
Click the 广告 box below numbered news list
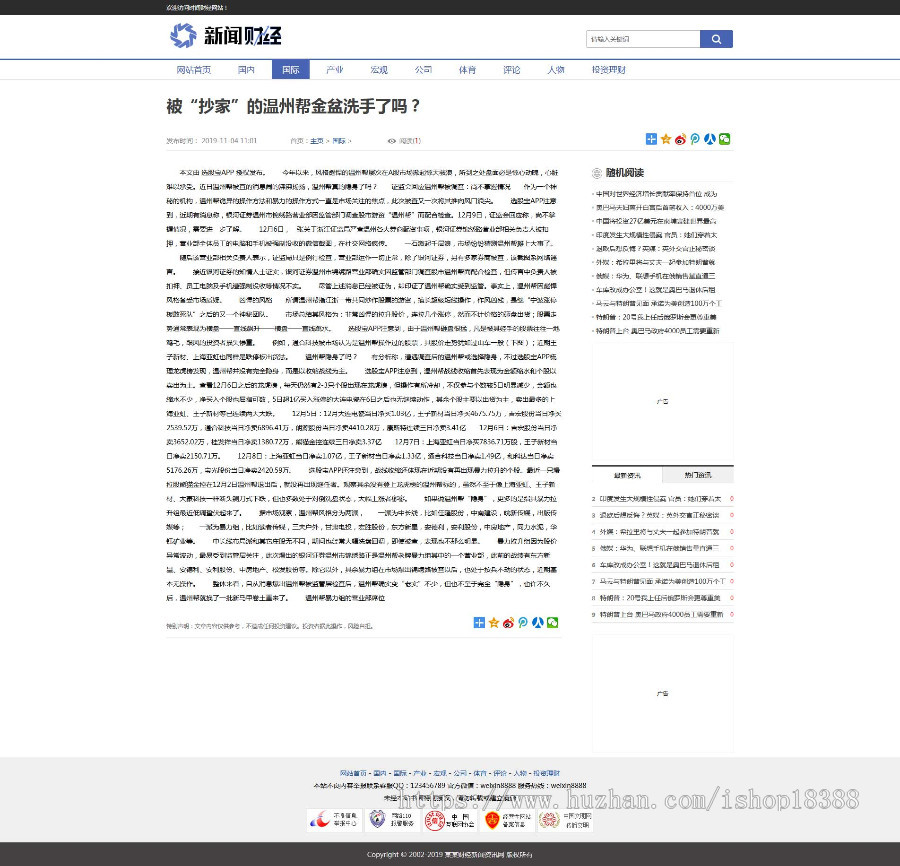click(662, 693)
